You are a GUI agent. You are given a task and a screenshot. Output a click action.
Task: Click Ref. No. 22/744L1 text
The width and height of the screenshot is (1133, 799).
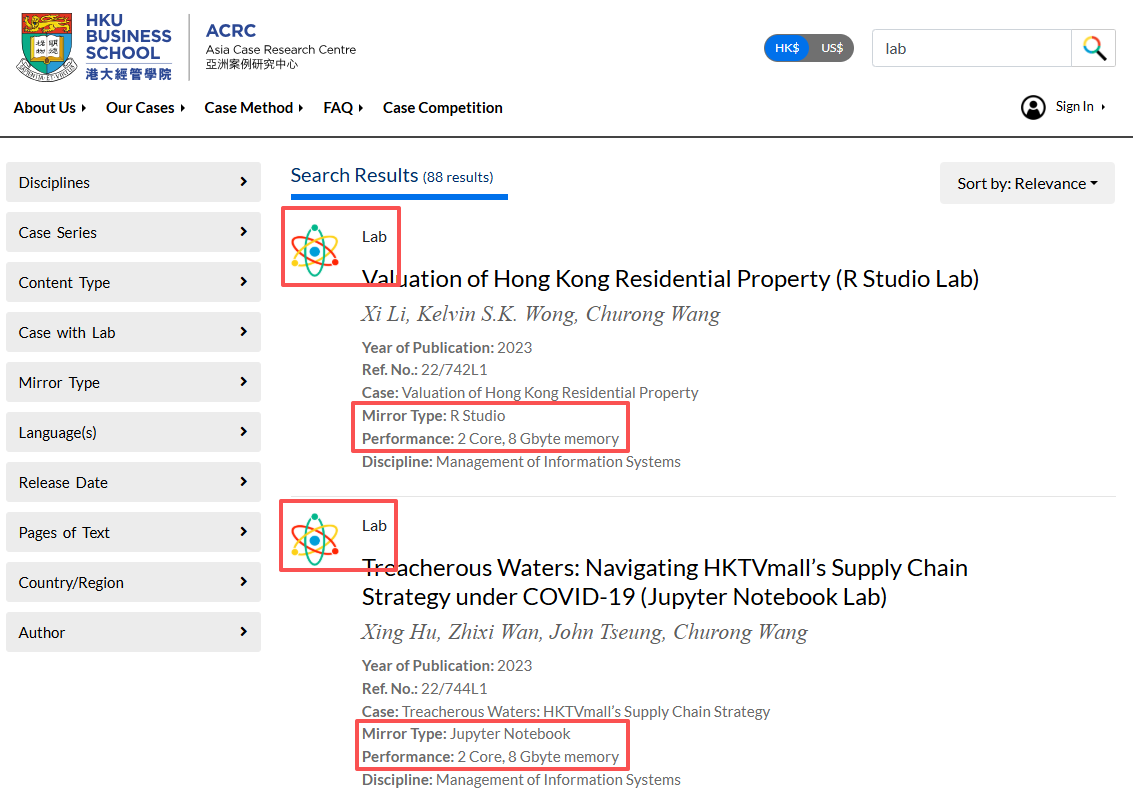click(425, 688)
